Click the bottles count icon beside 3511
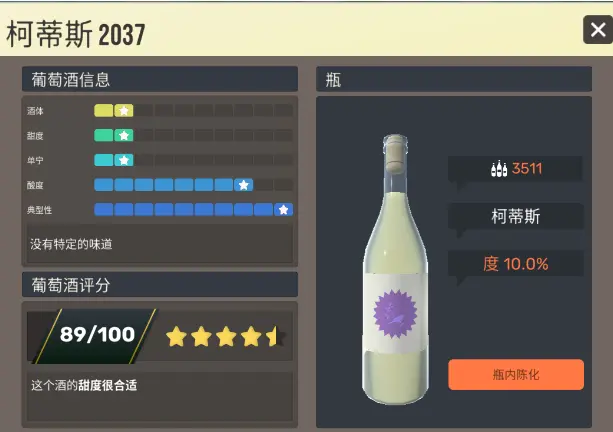 click(499, 169)
